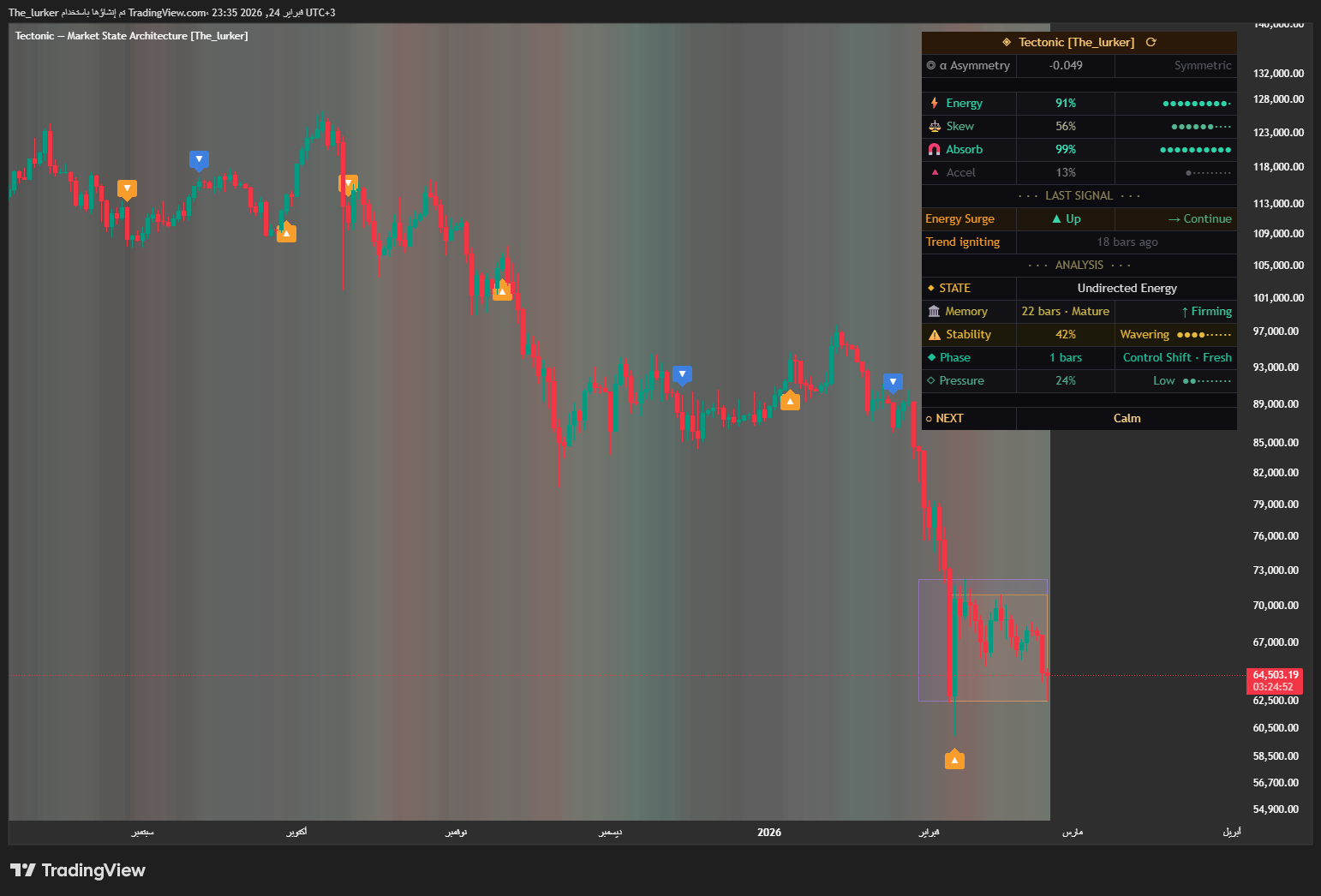Click the Asymmetry value -0.049
The image size is (1321, 896).
tap(1066, 65)
